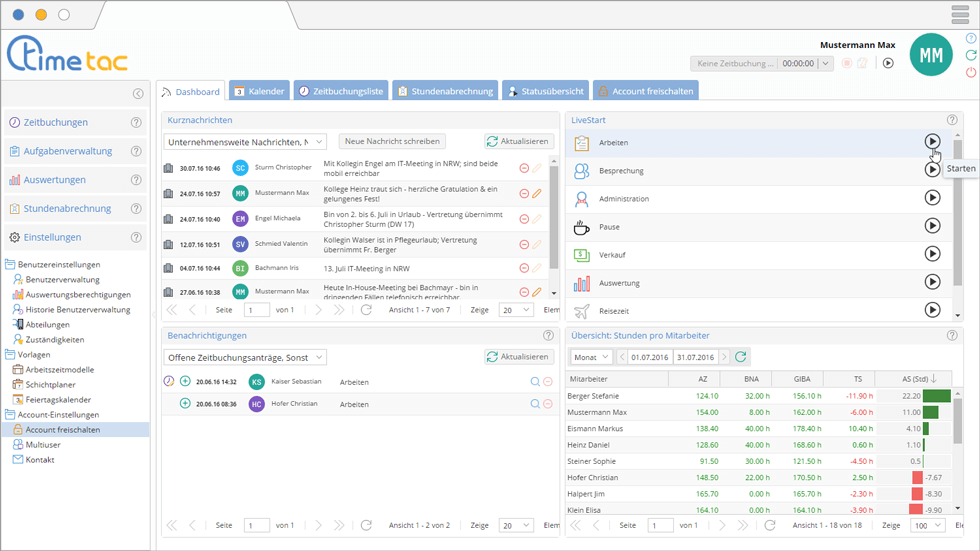Image resolution: width=980 pixels, height=551 pixels.
Task: Select Schichtplaner in the Vorlagen tree
Action: click(50, 384)
